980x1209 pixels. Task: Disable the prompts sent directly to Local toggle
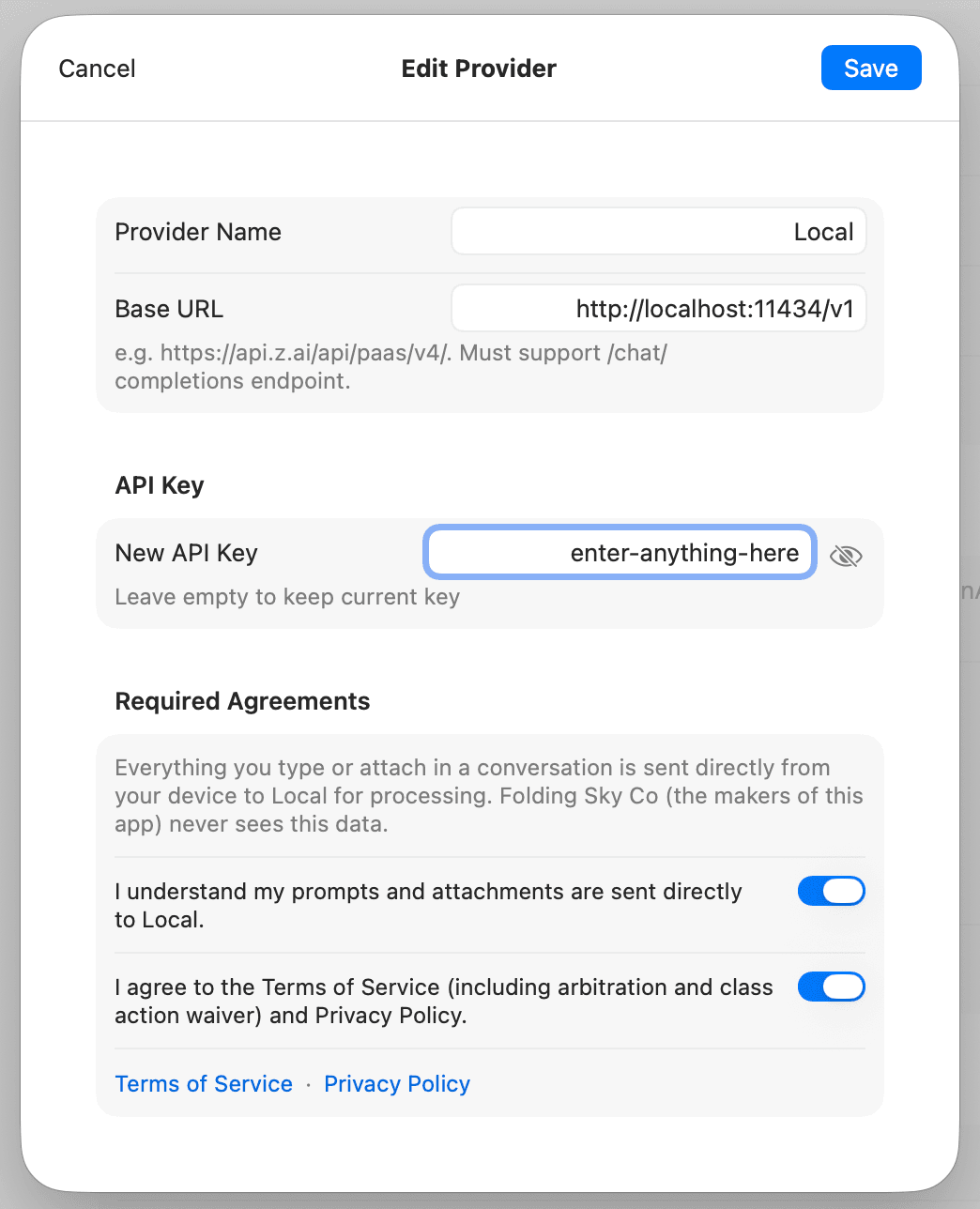832,891
